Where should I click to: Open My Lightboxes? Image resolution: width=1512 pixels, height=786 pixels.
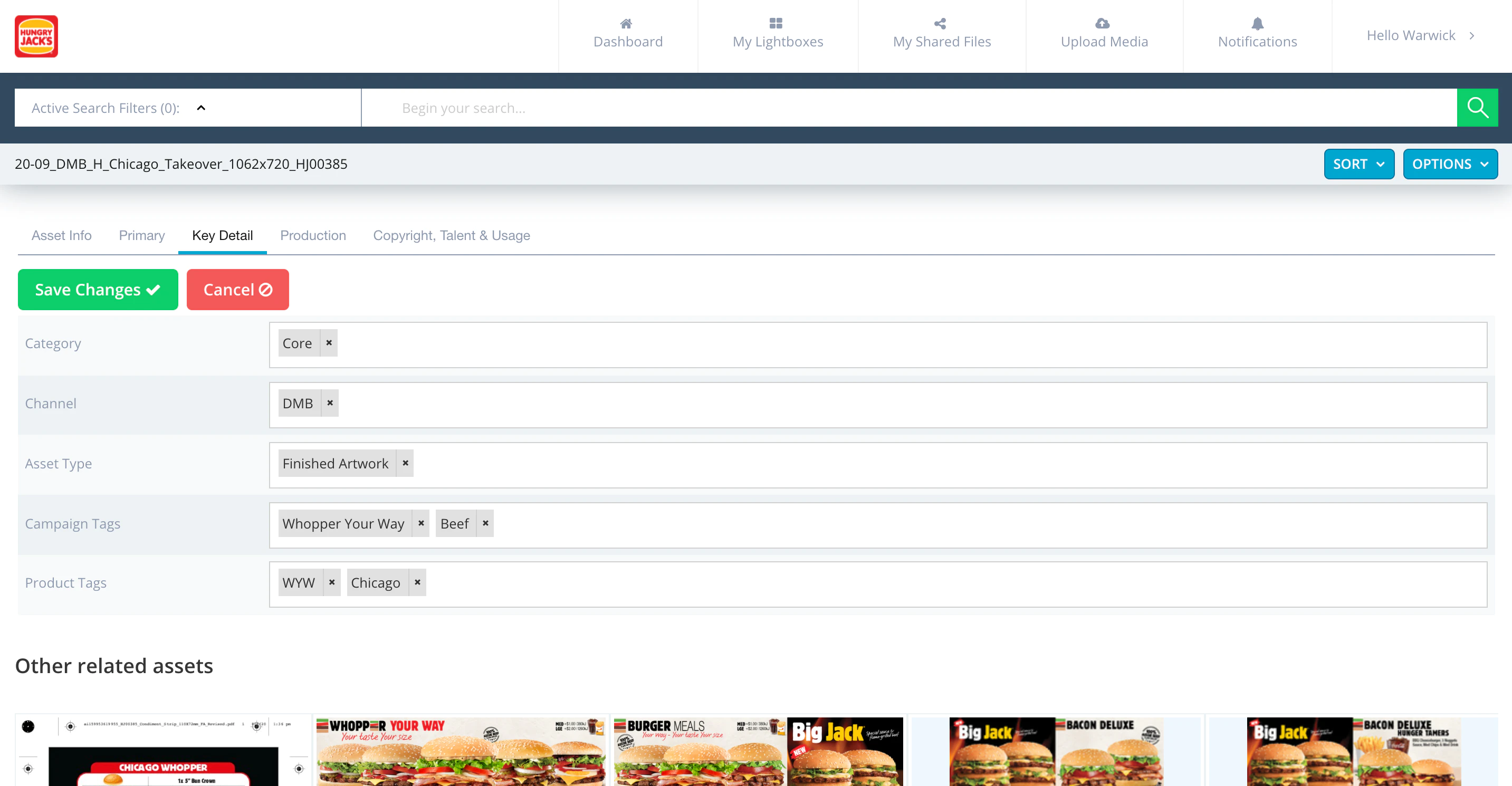tap(778, 35)
